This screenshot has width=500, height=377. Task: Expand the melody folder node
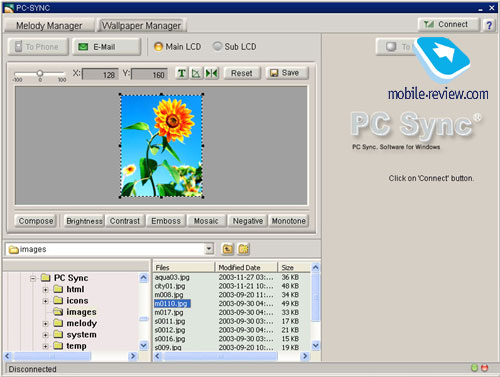tap(46, 324)
